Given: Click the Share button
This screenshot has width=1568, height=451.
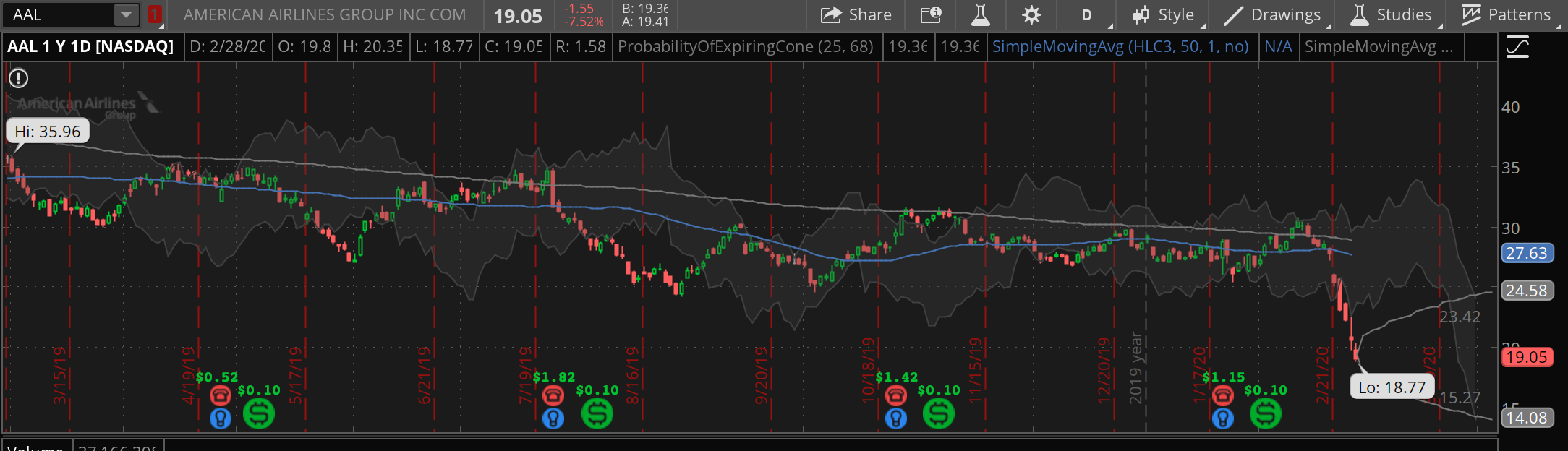Looking at the screenshot, I should (x=856, y=14).
